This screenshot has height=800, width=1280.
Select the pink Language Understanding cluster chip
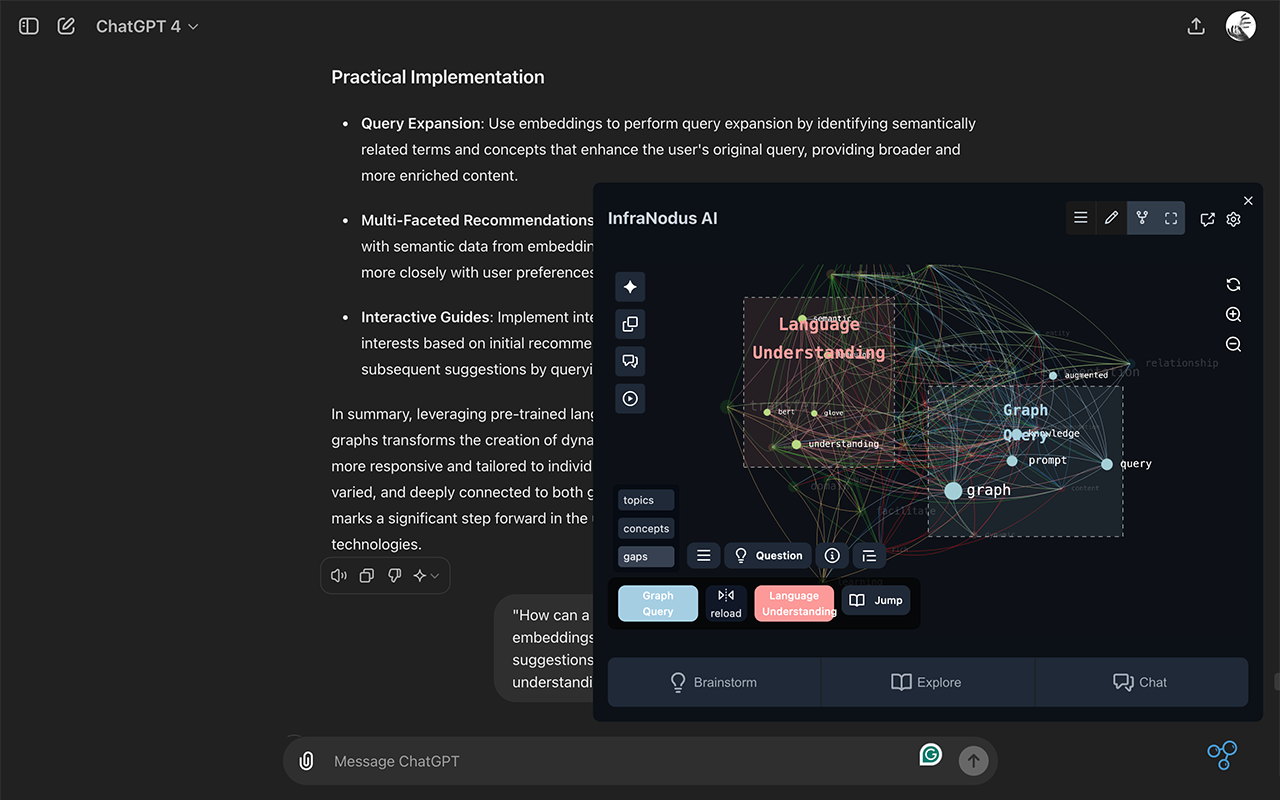tap(794, 604)
